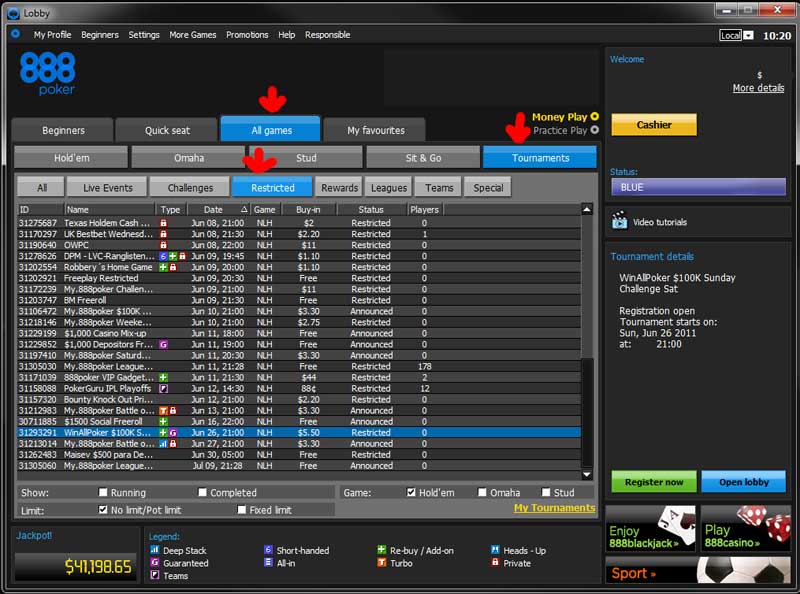Screen dimensions: 800x594
Task: Open the My Profile menu
Action: click(x=53, y=35)
